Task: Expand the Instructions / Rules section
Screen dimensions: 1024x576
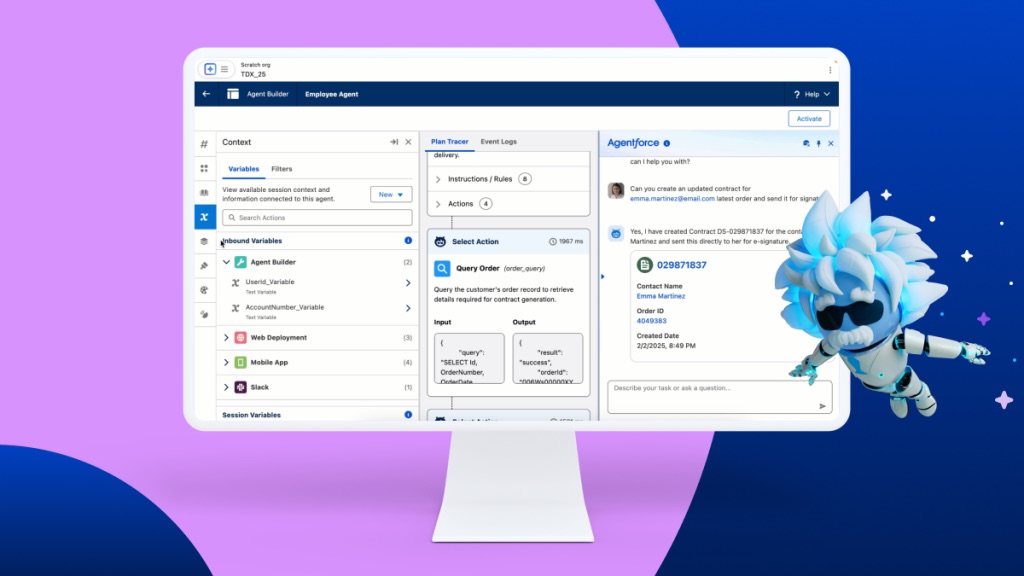Action: 438,179
